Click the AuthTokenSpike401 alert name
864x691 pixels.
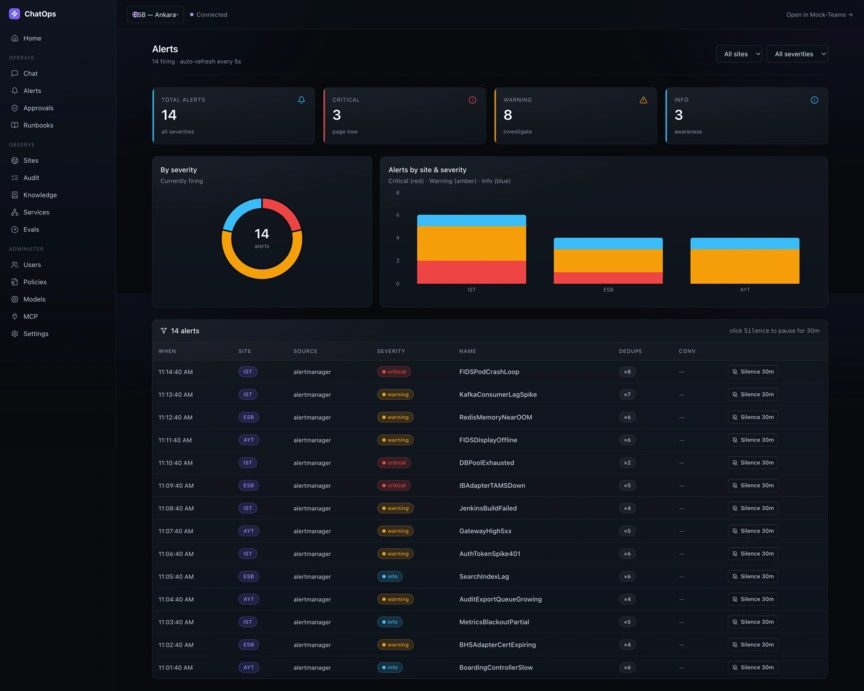pos(490,554)
